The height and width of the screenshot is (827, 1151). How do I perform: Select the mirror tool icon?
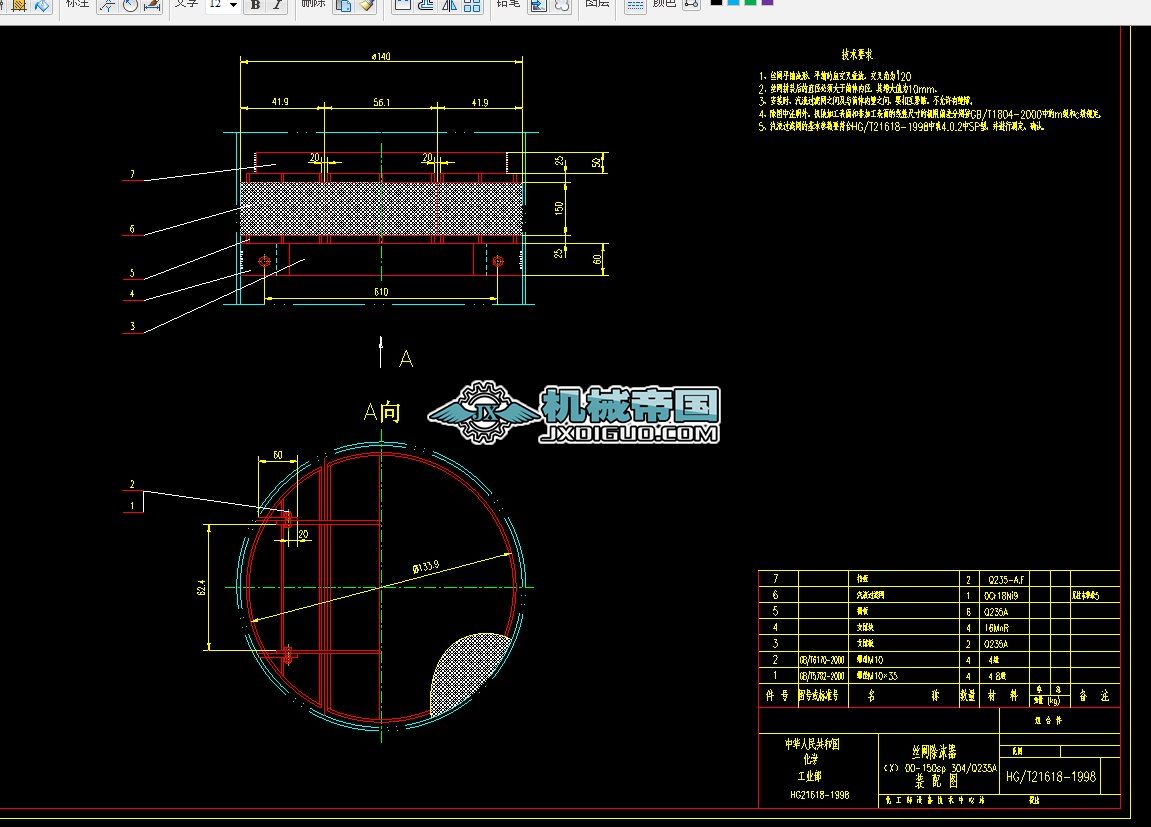449,4
